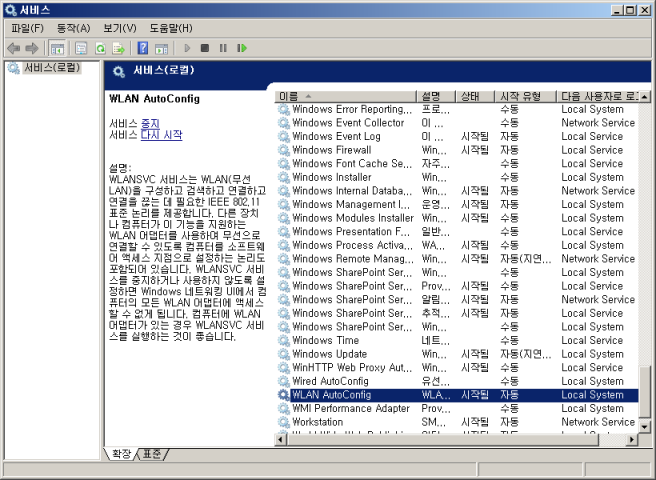
Task: Click the 중지 link to stop service
Action: 150,124
